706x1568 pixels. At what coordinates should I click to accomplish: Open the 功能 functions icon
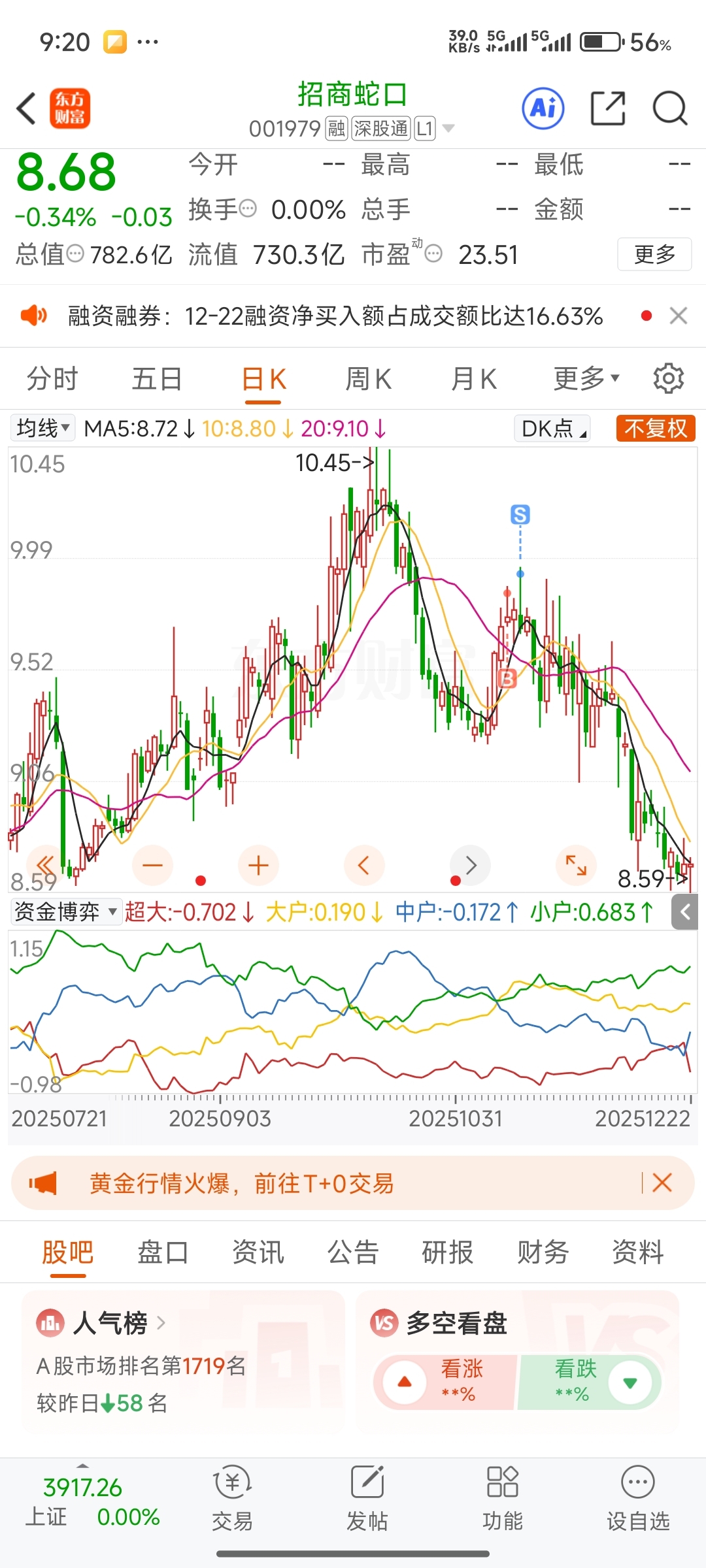pyautogui.click(x=503, y=1482)
